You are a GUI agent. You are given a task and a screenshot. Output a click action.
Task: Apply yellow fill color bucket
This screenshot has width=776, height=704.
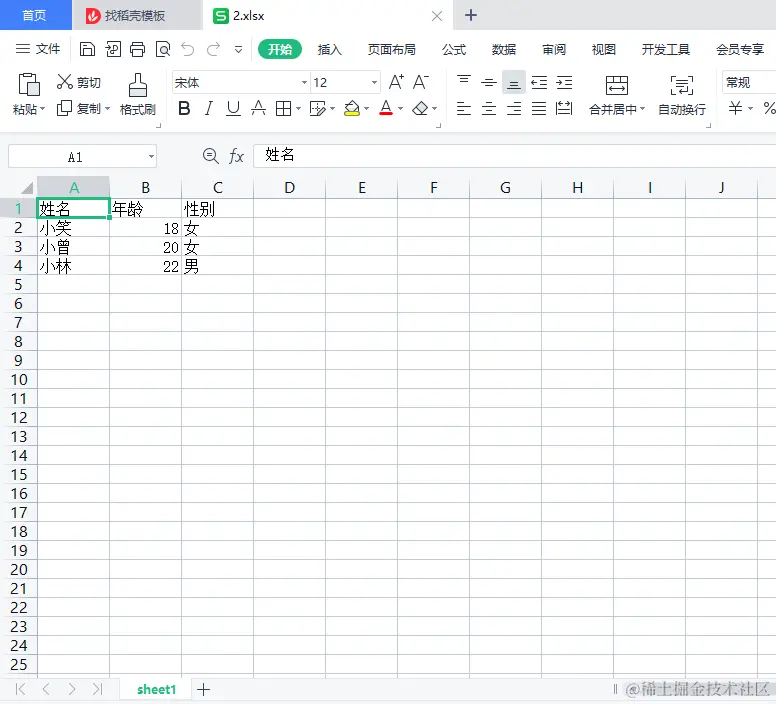[352, 108]
